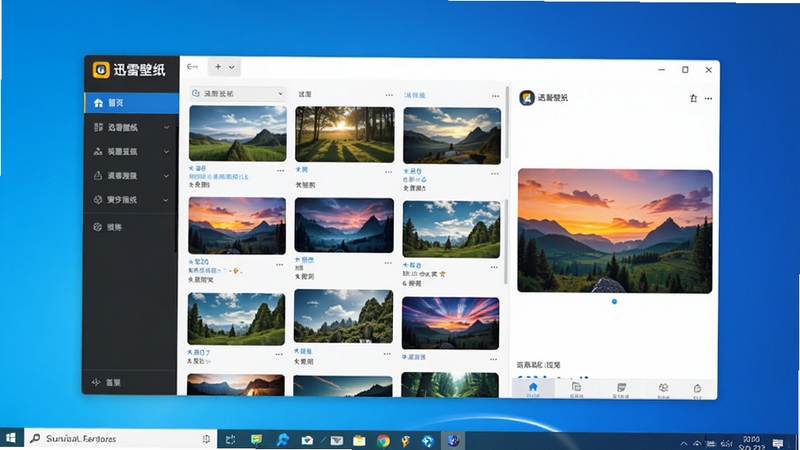The width and height of the screenshot is (800, 450).
Task: Open File Explorer folder icon on taskbar
Action: point(359,440)
